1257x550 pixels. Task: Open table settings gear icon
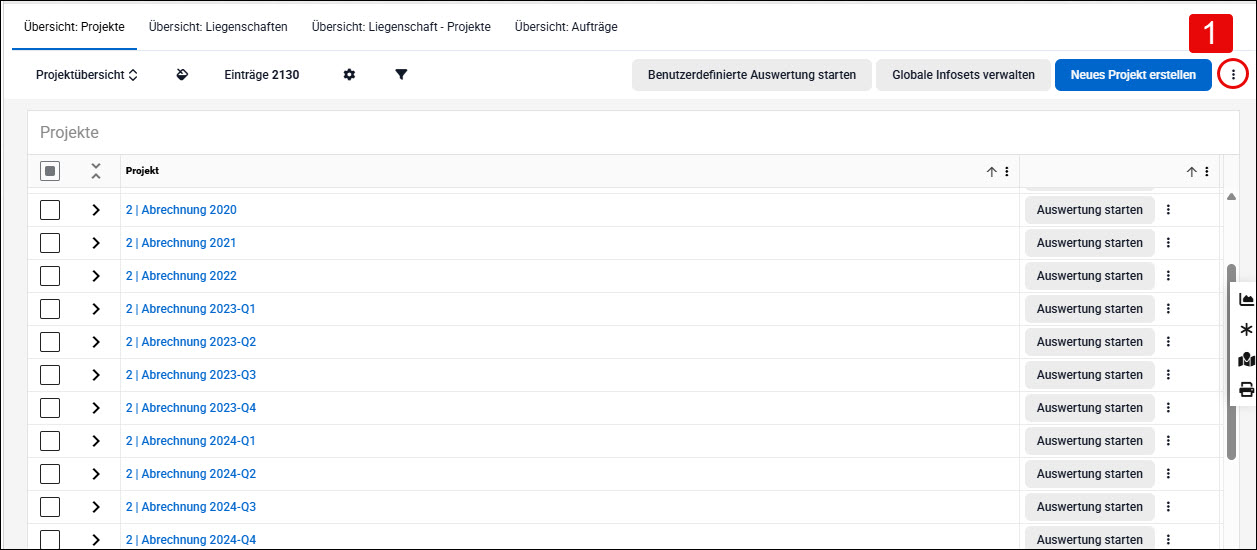click(x=349, y=75)
